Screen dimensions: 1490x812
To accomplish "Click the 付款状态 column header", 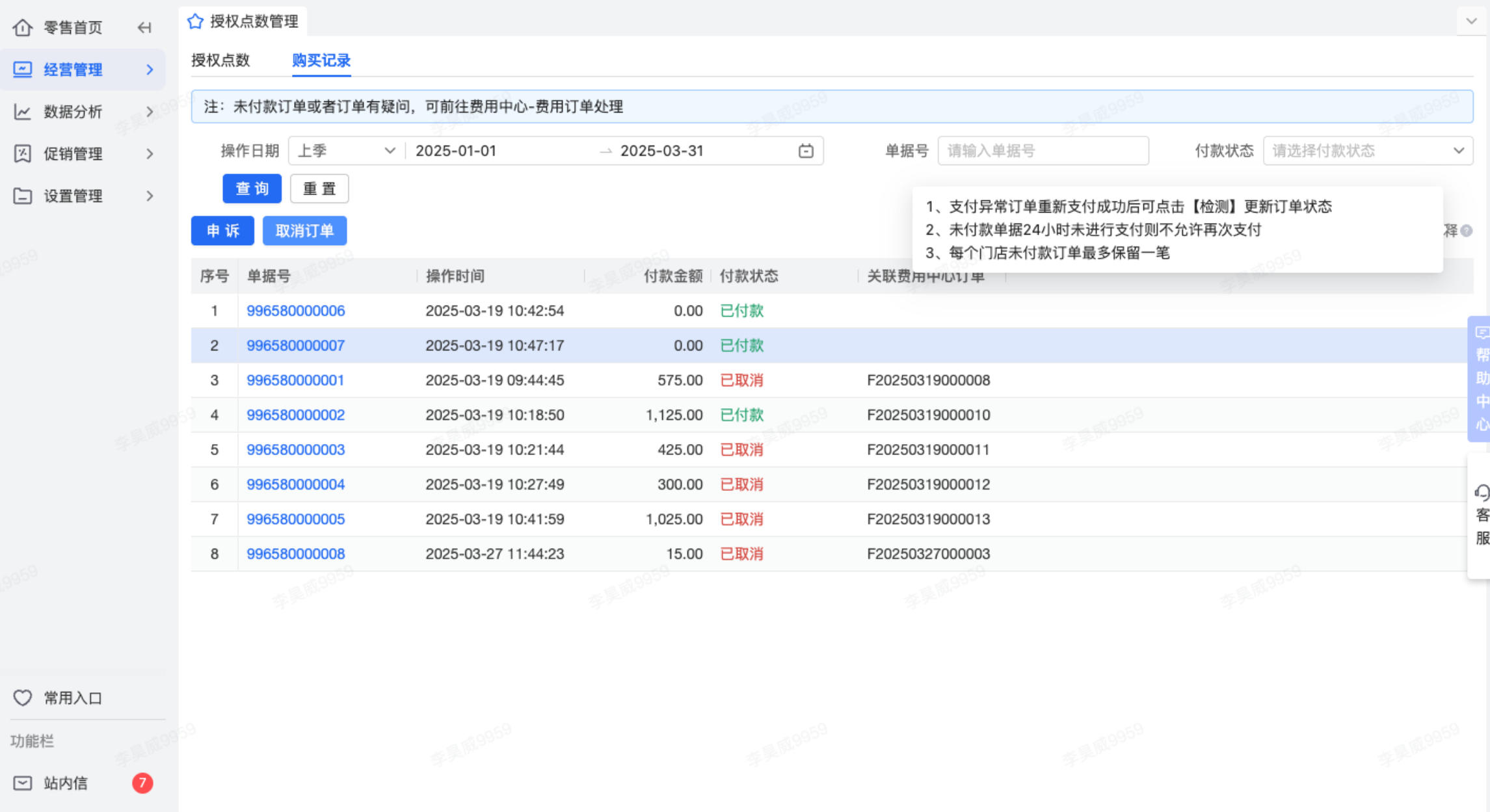I will coord(749,276).
